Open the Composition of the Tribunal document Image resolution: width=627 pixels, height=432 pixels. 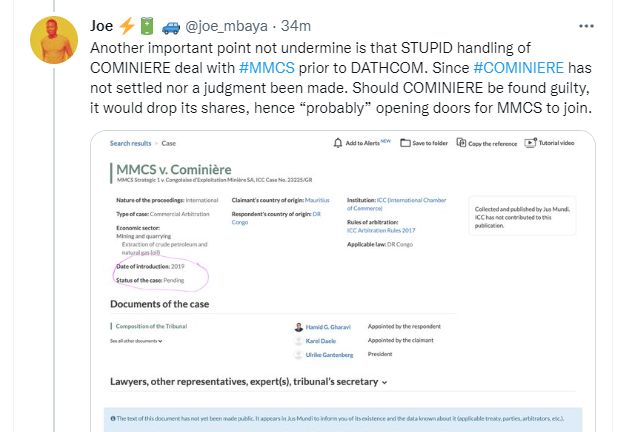pyautogui.click(x=149, y=327)
